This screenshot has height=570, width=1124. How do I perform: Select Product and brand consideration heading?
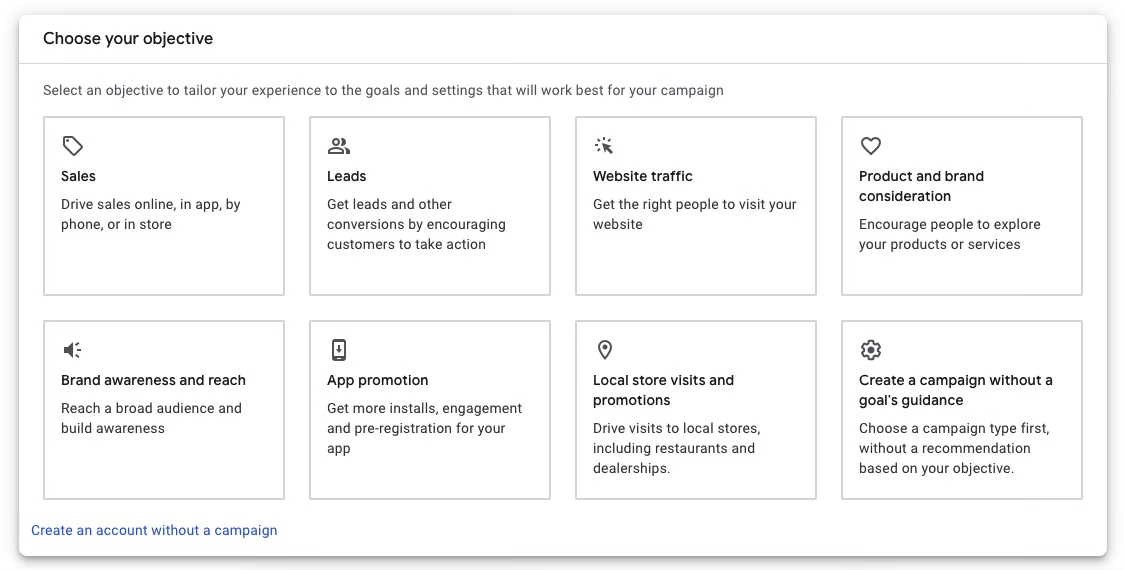coord(921,186)
